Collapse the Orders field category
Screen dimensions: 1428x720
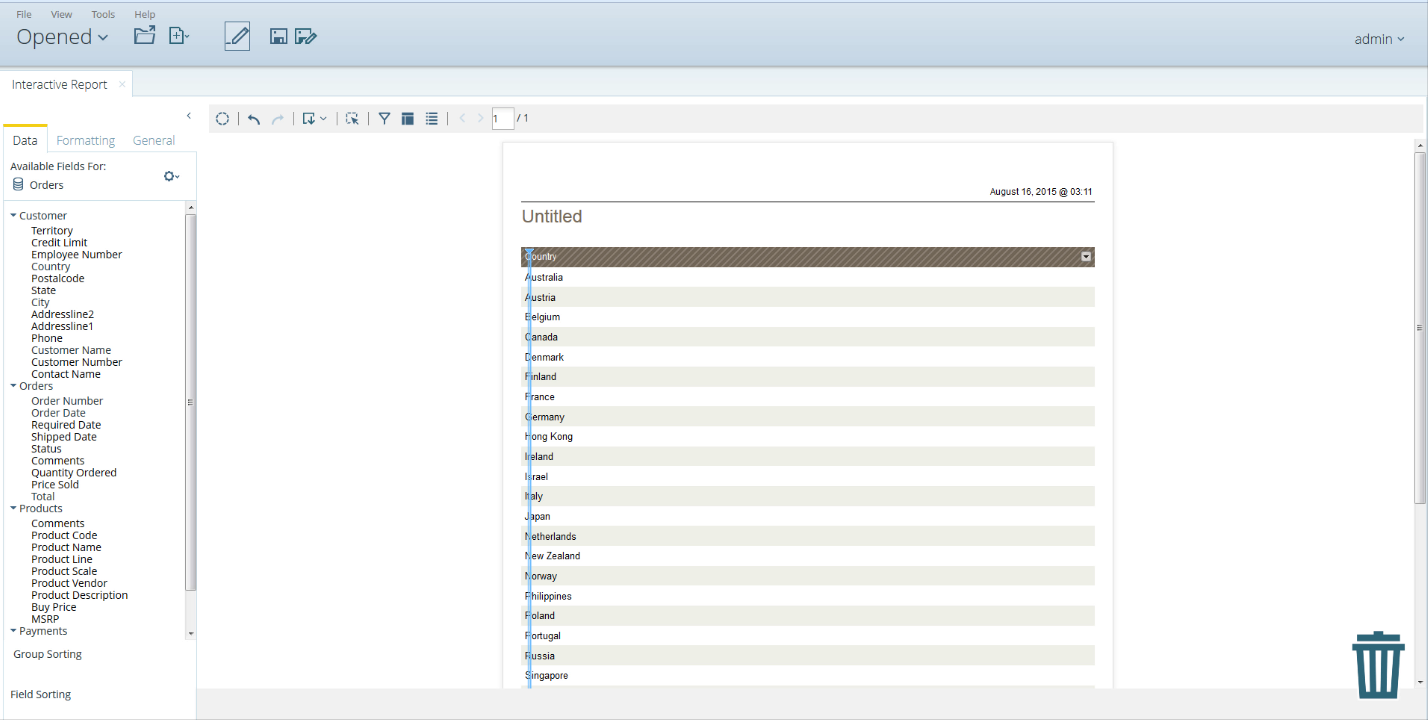[x=14, y=386]
